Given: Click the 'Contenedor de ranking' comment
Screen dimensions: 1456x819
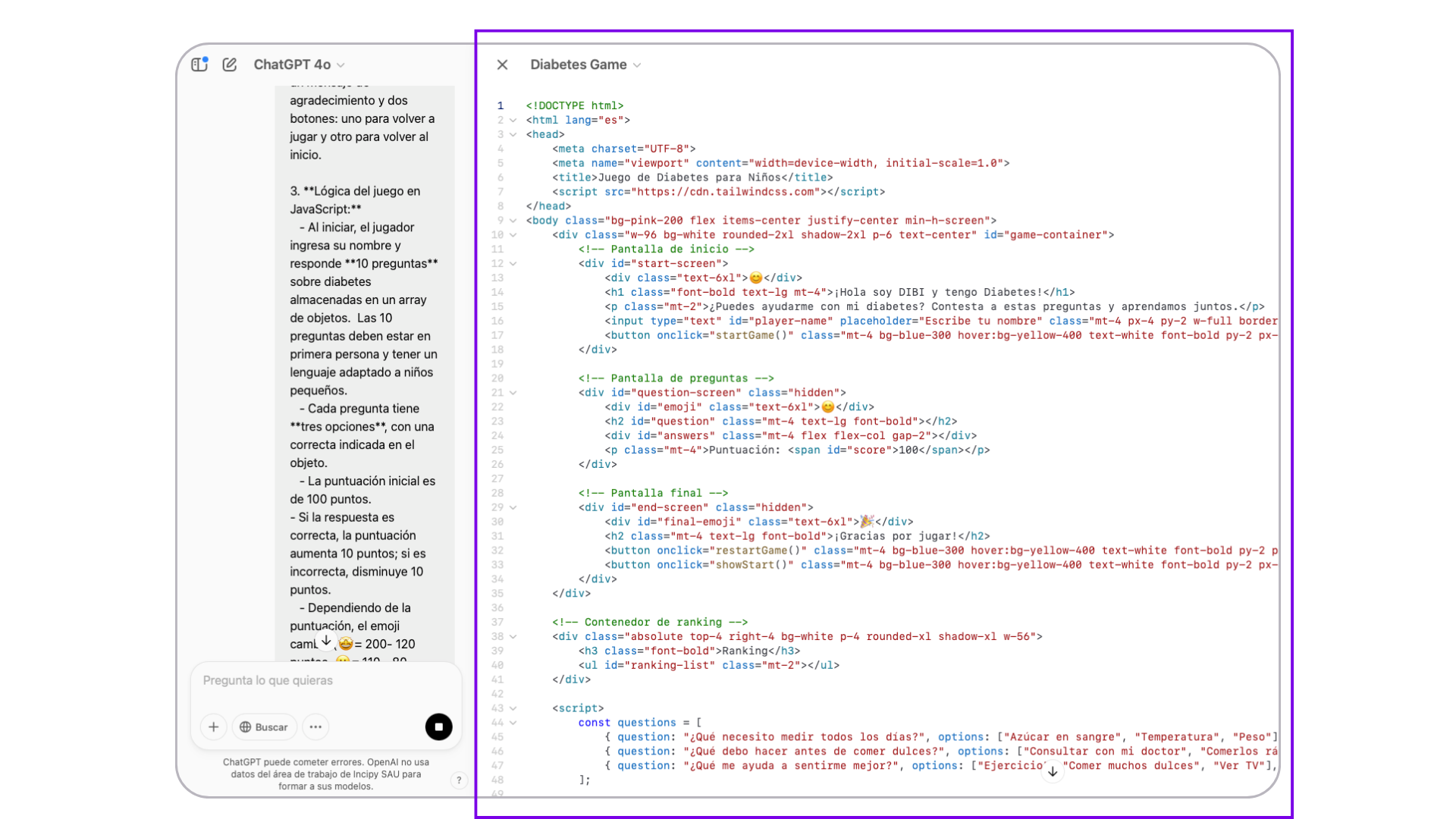Looking at the screenshot, I should (650, 622).
